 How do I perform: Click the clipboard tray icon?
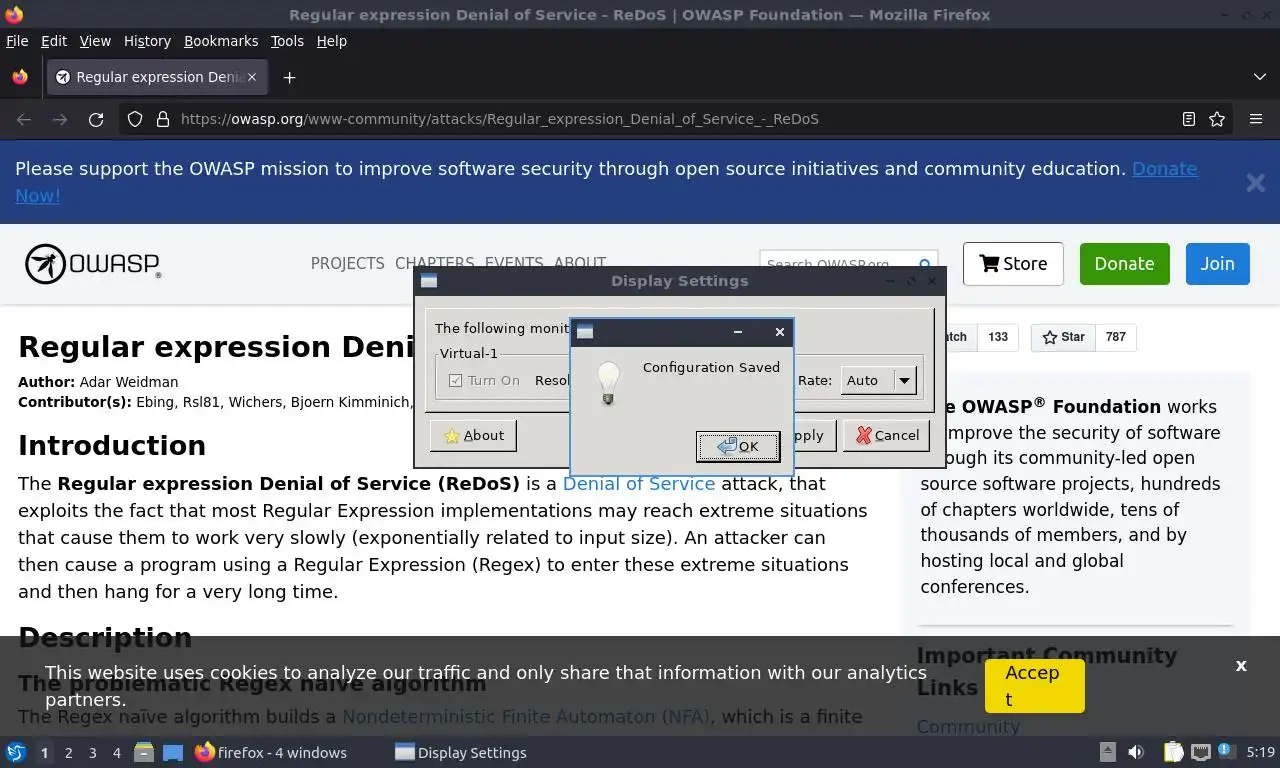[1173, 753]
